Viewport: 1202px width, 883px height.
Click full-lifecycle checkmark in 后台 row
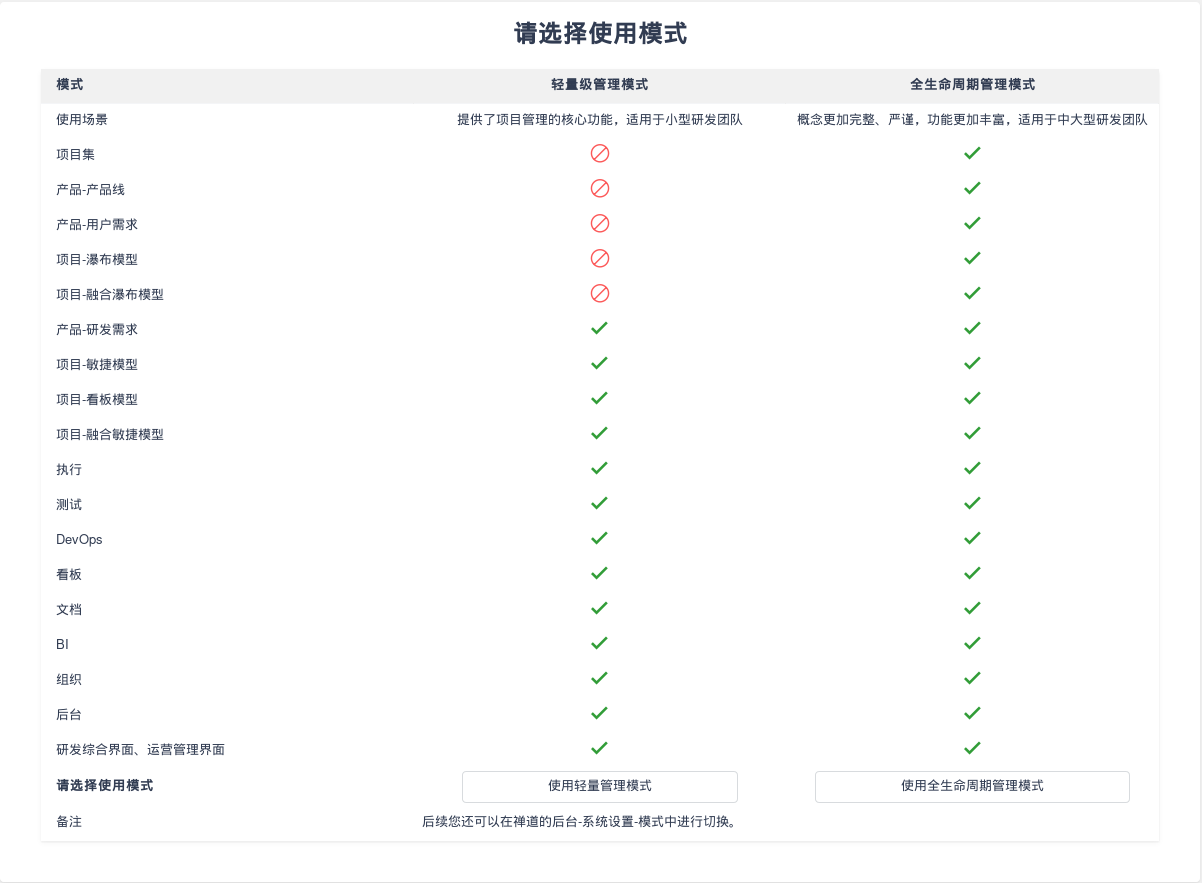(972, 713)
